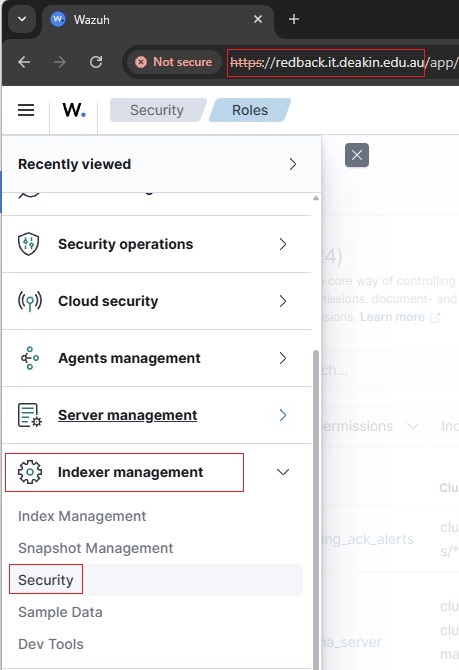The width and height of the screenshot is (459, 670).
Task: Click the Security operations shield icon
Action: (x=29, y=244)
